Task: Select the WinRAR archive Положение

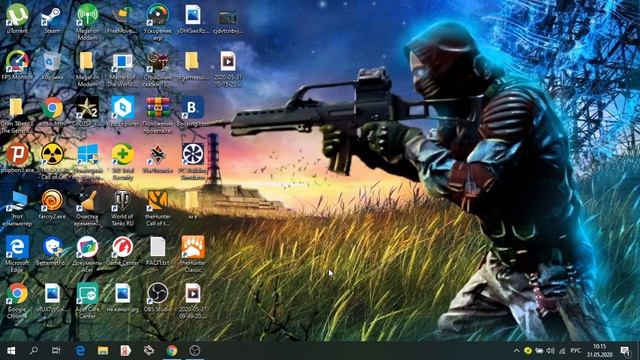Action: (x=158, y=108)
